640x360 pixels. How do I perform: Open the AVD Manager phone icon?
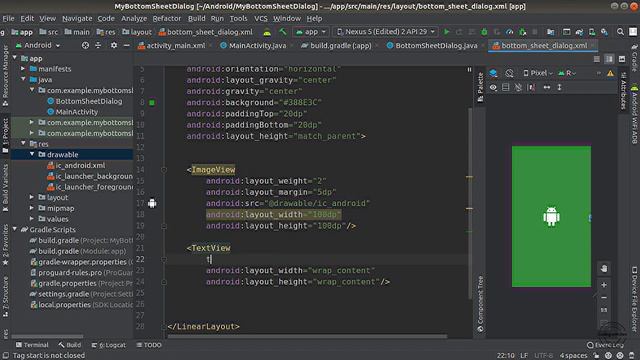(x=592, y=32)
